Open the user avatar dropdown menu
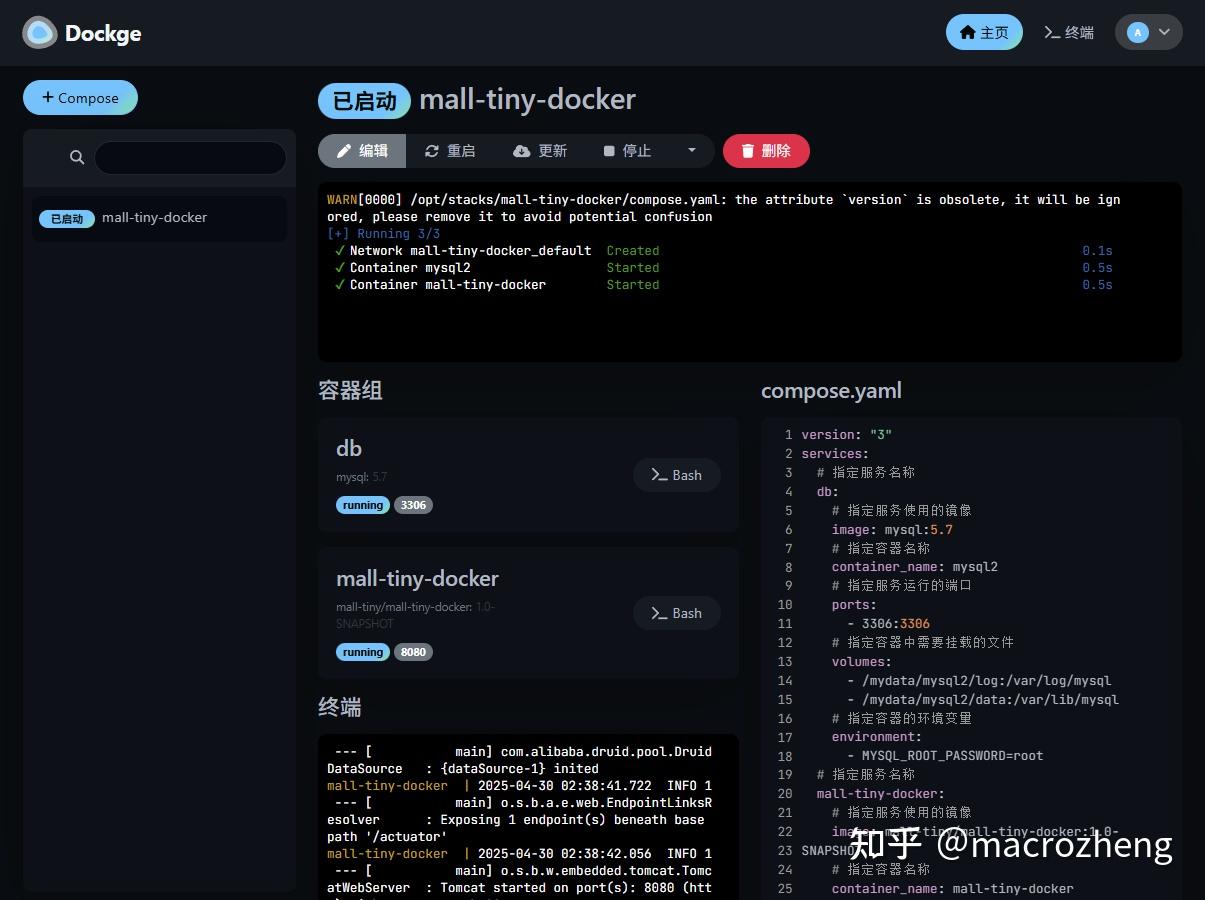 tap(1148, 32)
